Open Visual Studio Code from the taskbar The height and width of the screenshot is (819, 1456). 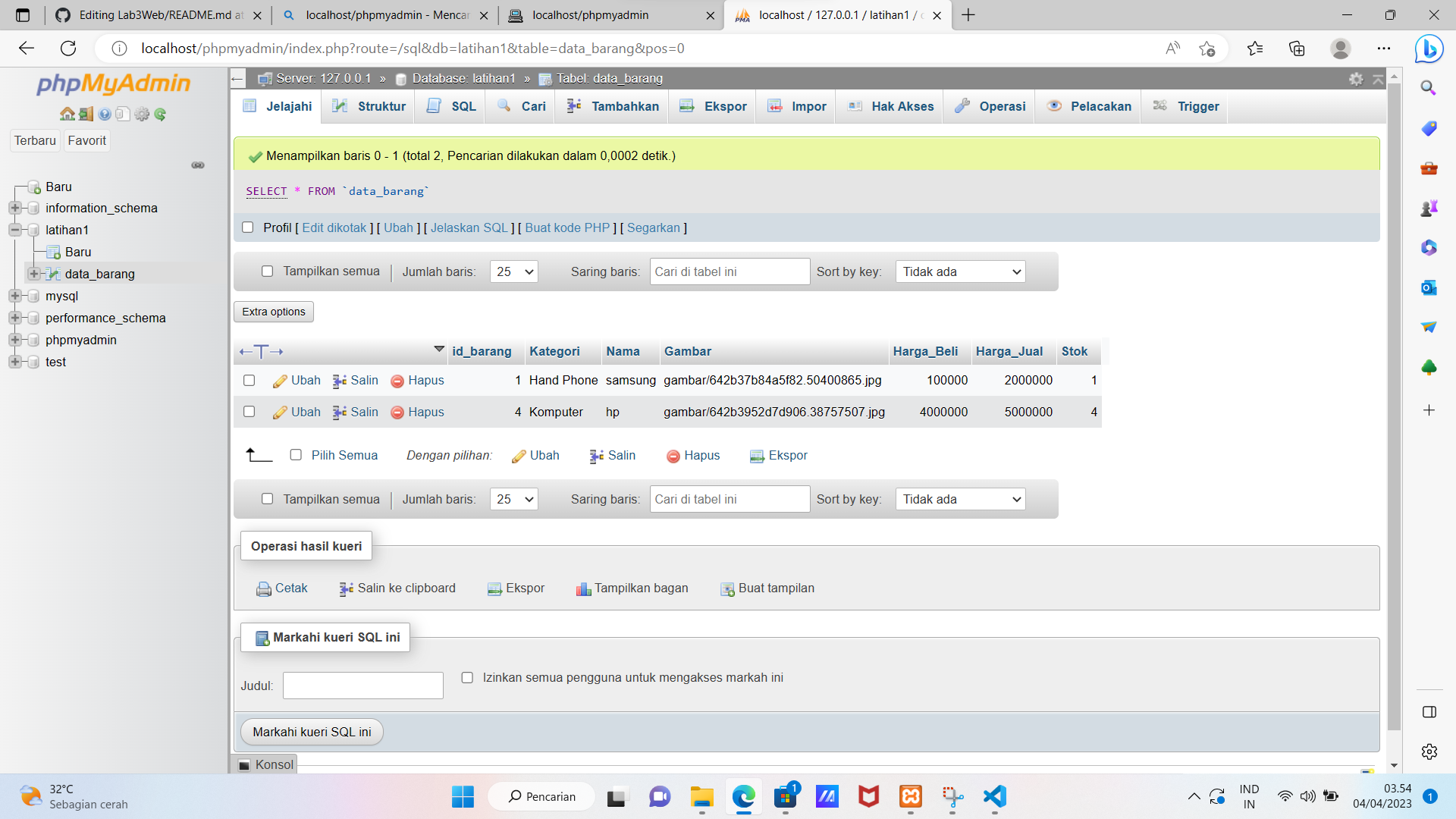tap(994, 796)
